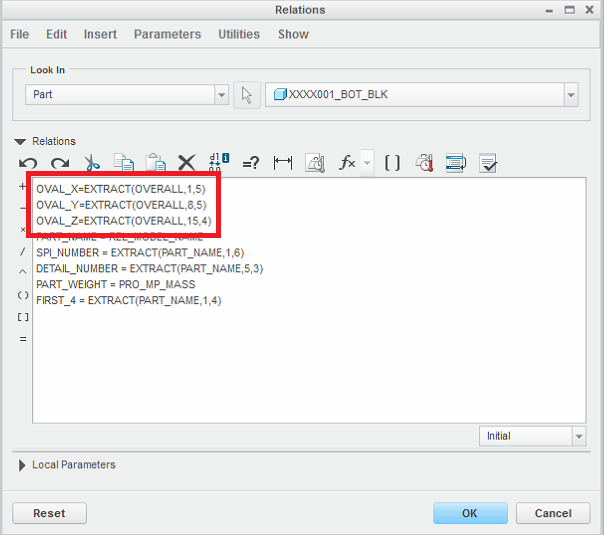This screenshot has height=535, width=604.
Task: Expand the Local Parameters section
Action: coord(22,465)
